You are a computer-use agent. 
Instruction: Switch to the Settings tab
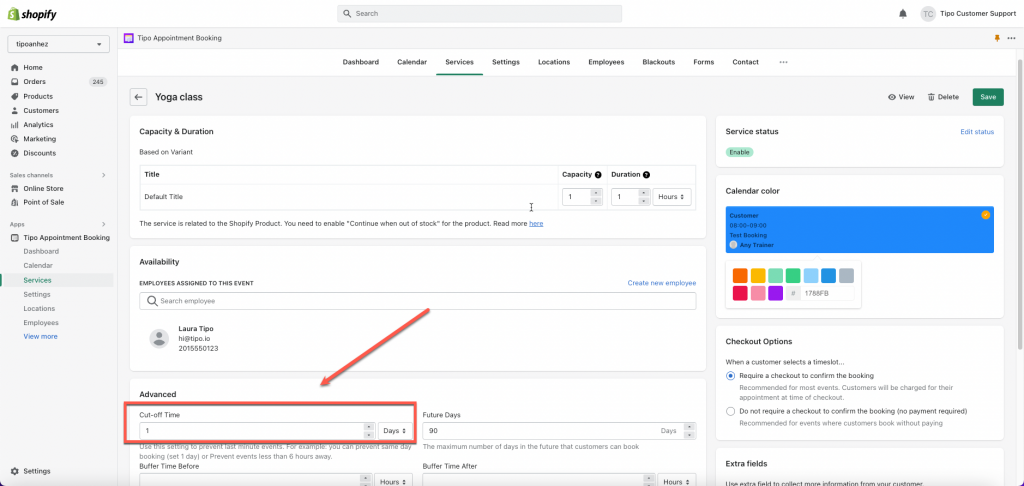506,62
